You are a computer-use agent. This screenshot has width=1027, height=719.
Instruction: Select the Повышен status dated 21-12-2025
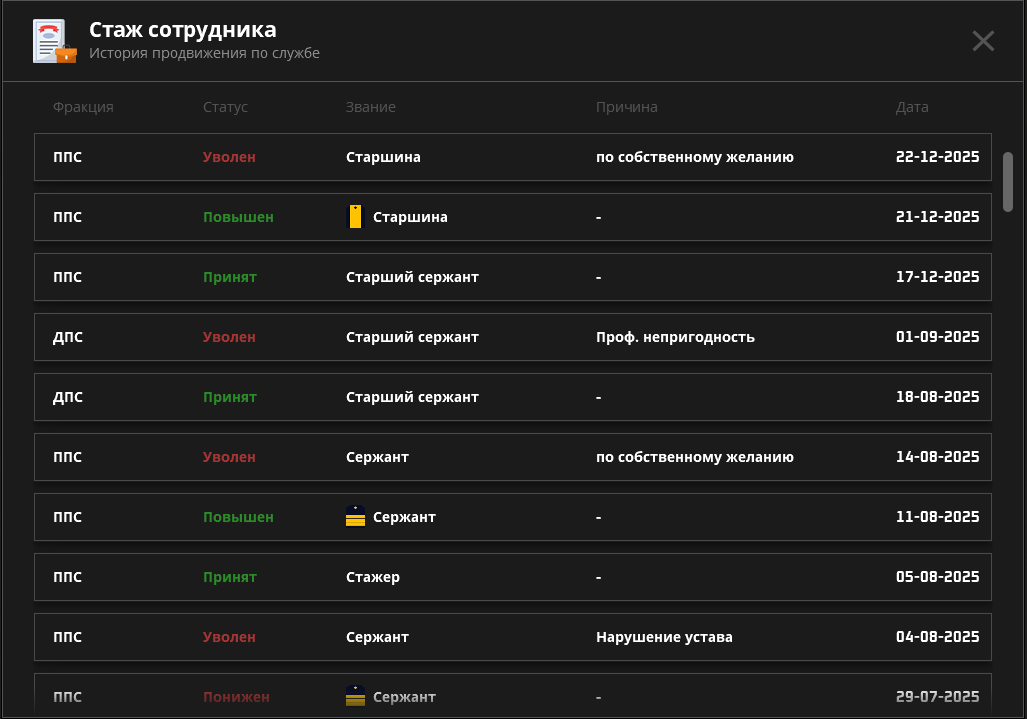(238, 217)
